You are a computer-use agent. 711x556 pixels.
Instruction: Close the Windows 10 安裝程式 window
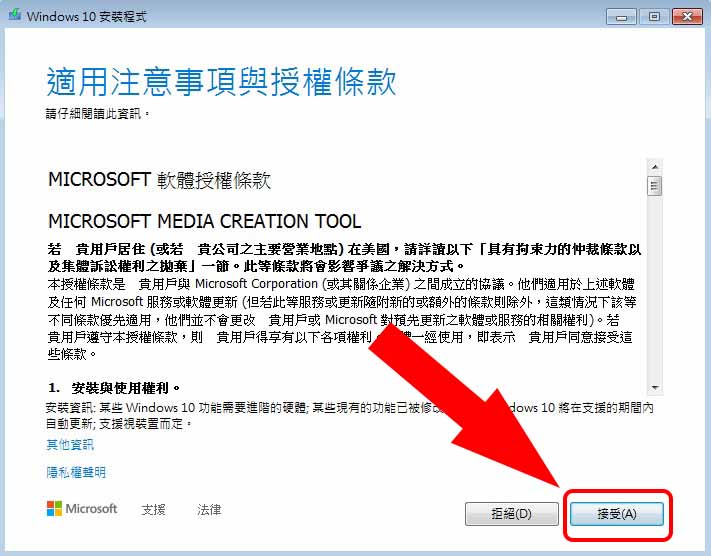[x=687, y=17]
